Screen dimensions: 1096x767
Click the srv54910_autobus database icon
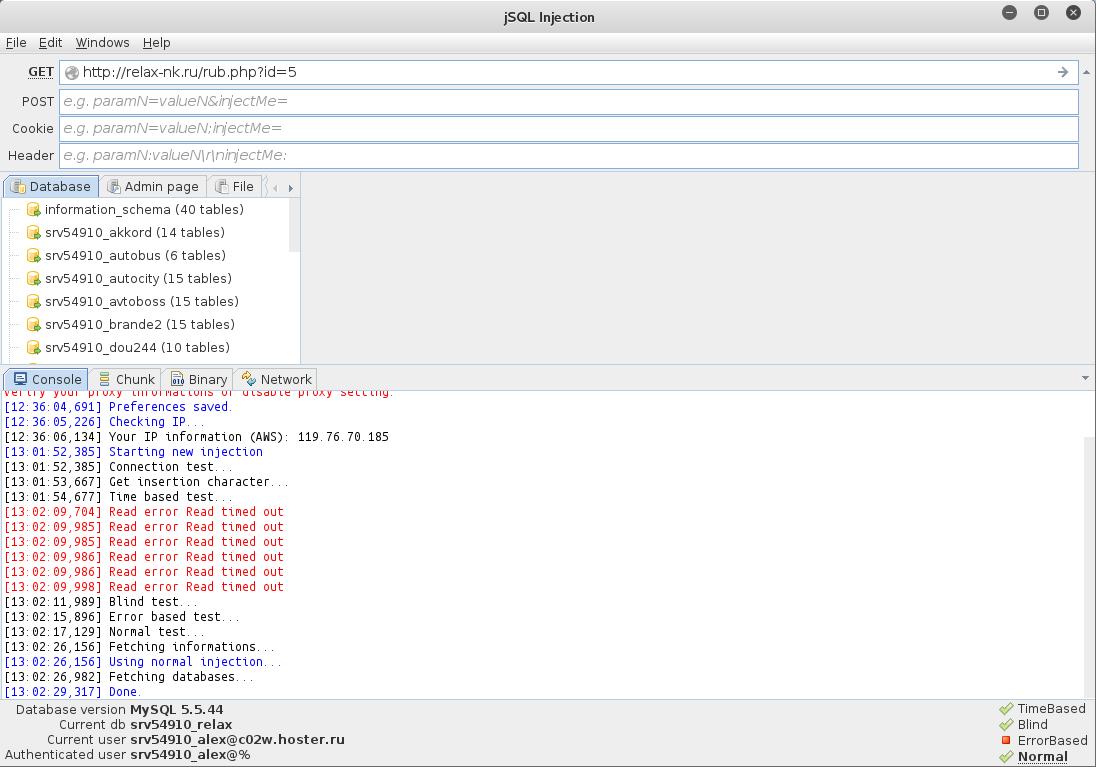33,256
